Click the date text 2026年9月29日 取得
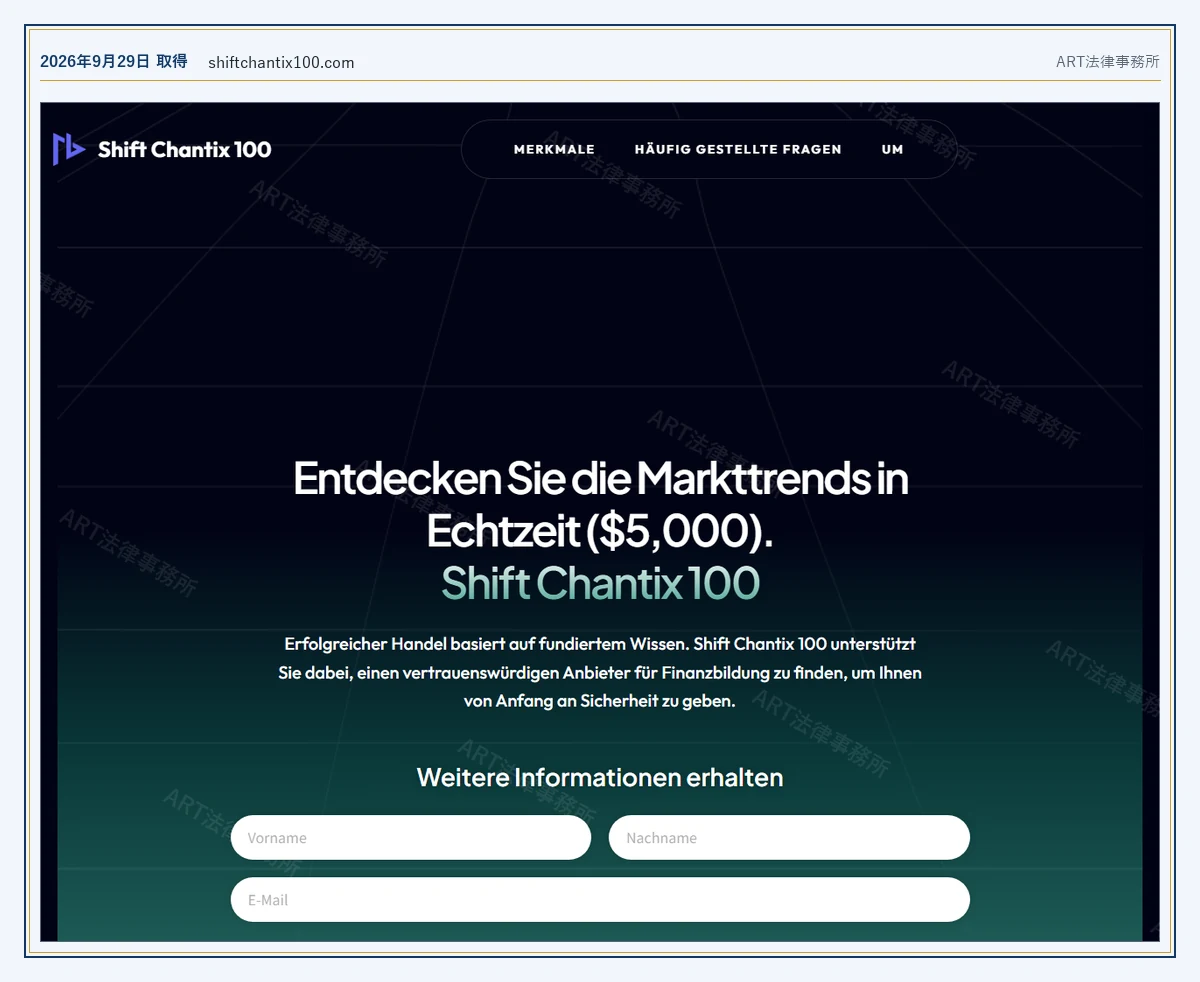1200x982 pixels. coord(113,61)
